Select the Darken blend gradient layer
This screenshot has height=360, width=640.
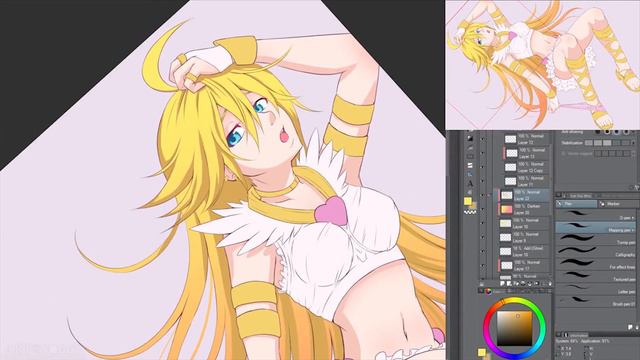pyautogui.click(x=525, y=209)
